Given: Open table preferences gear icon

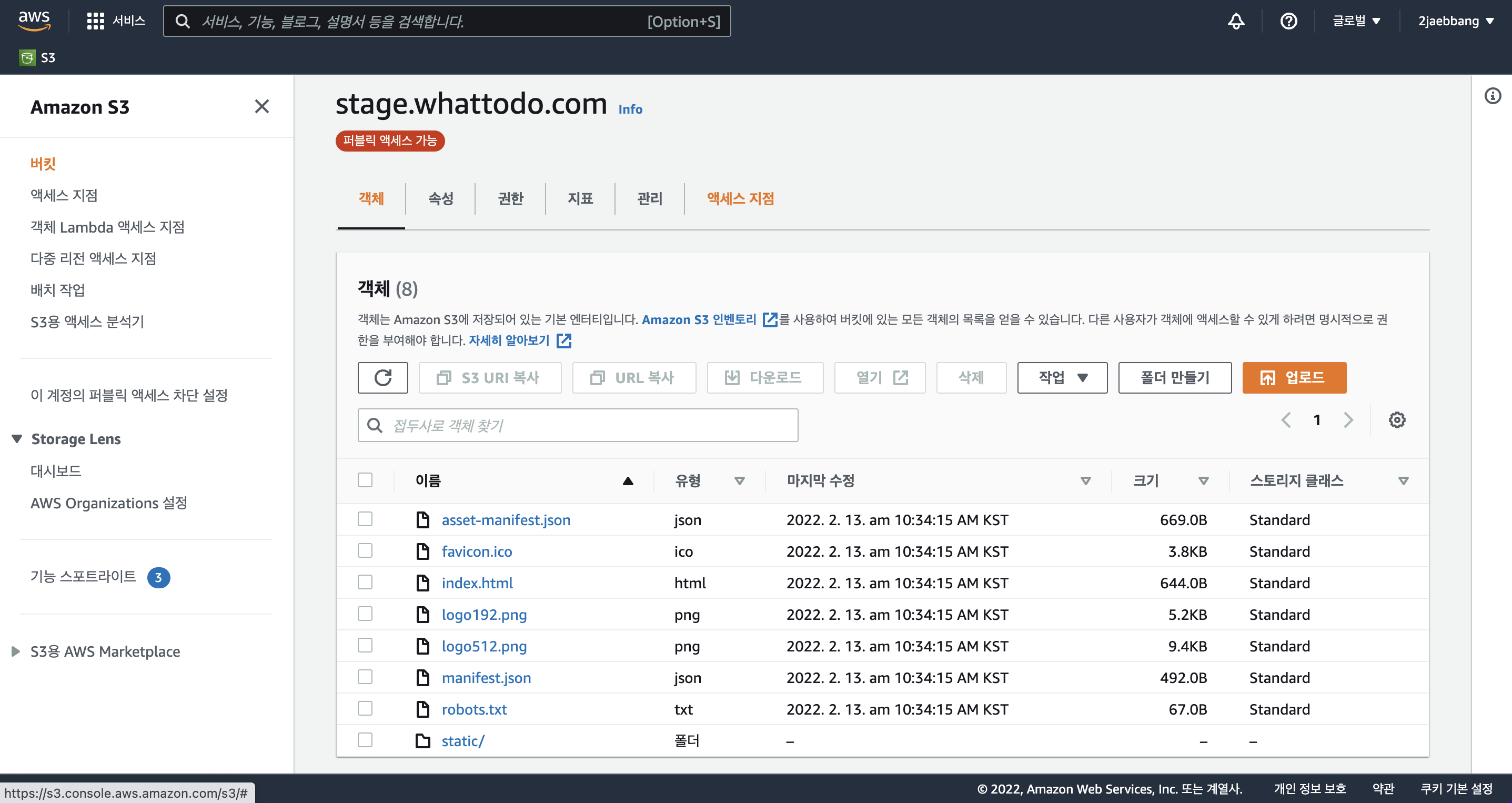Looking at the screenshot, I should (x=1396, y=420).
